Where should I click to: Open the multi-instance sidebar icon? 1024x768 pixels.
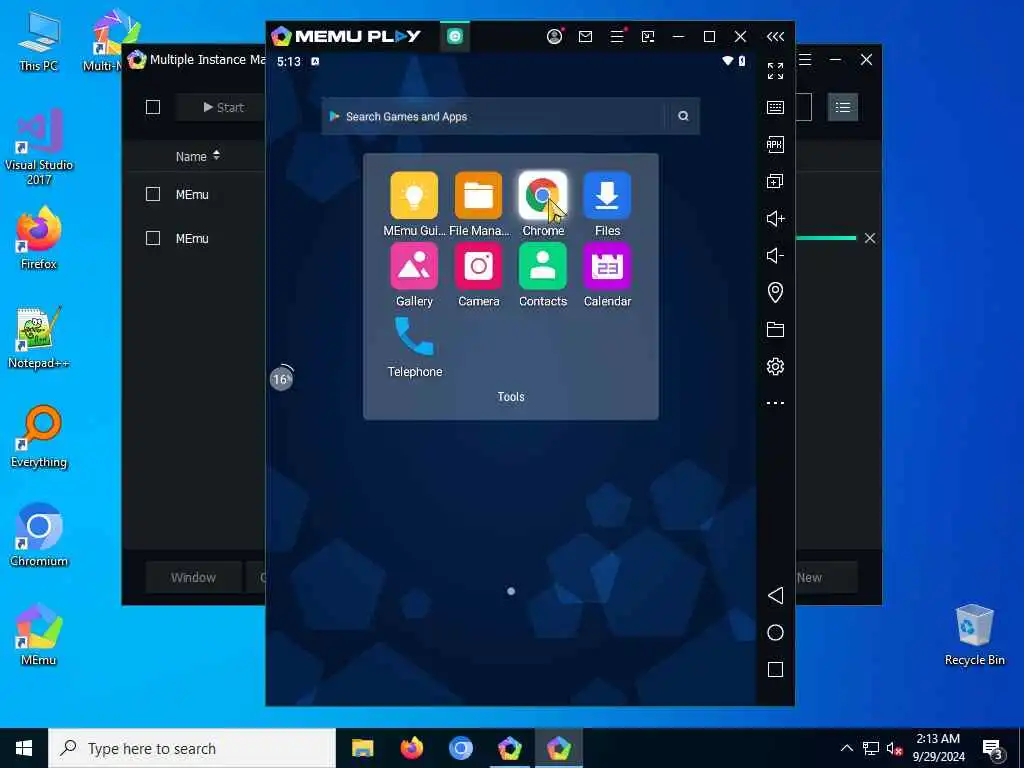pos(775,181)
